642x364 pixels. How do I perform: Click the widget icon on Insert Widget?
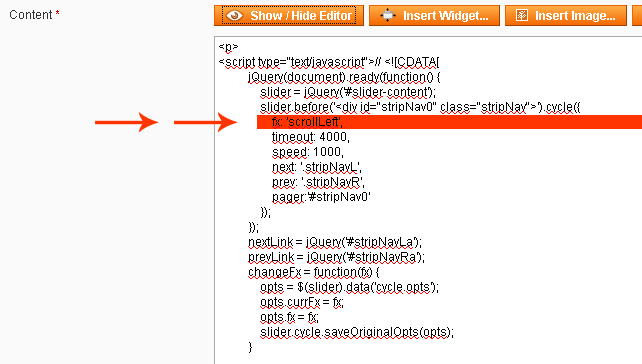[x=387, y=16]
